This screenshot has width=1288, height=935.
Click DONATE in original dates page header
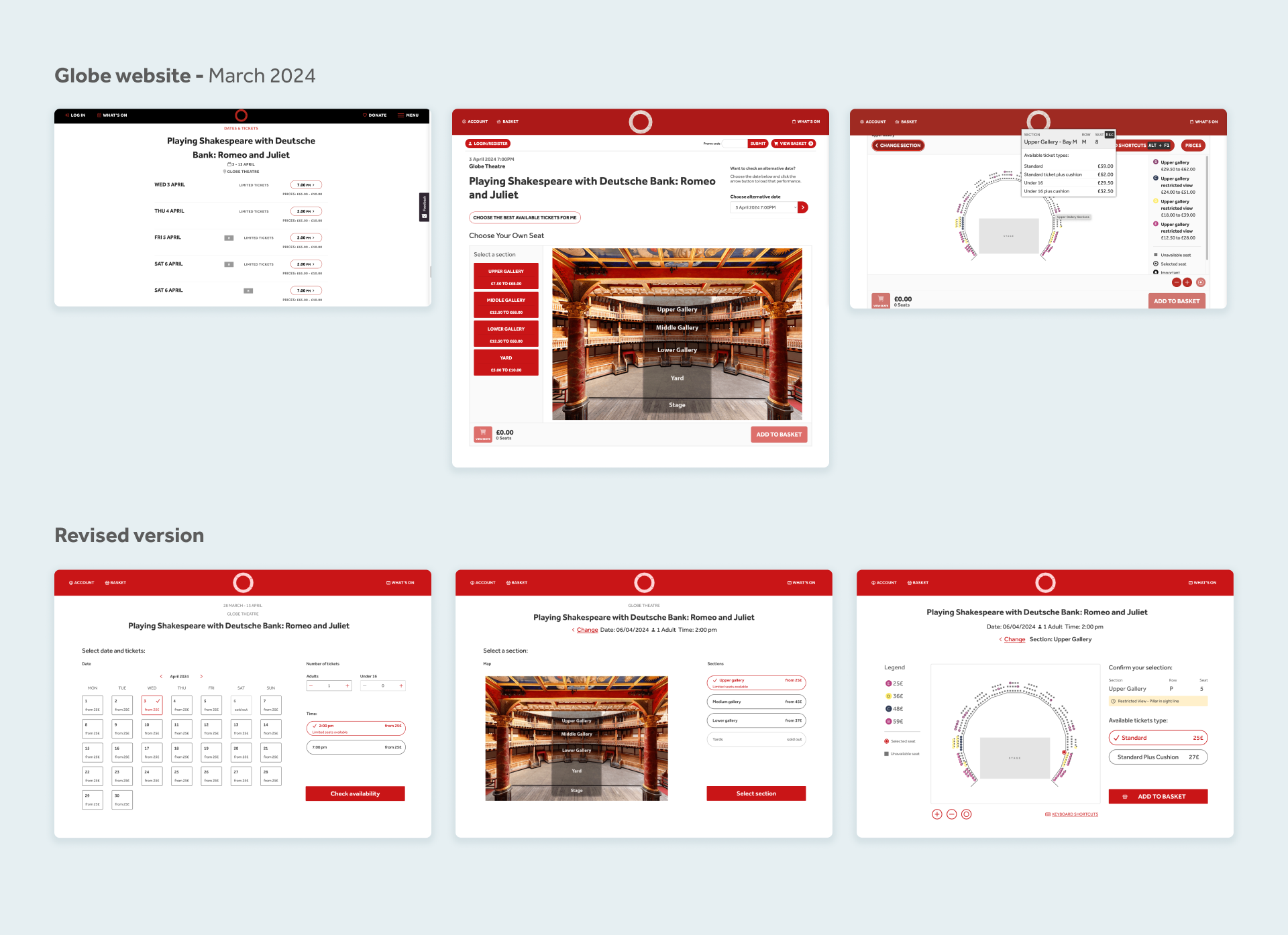tap(374, 115)
